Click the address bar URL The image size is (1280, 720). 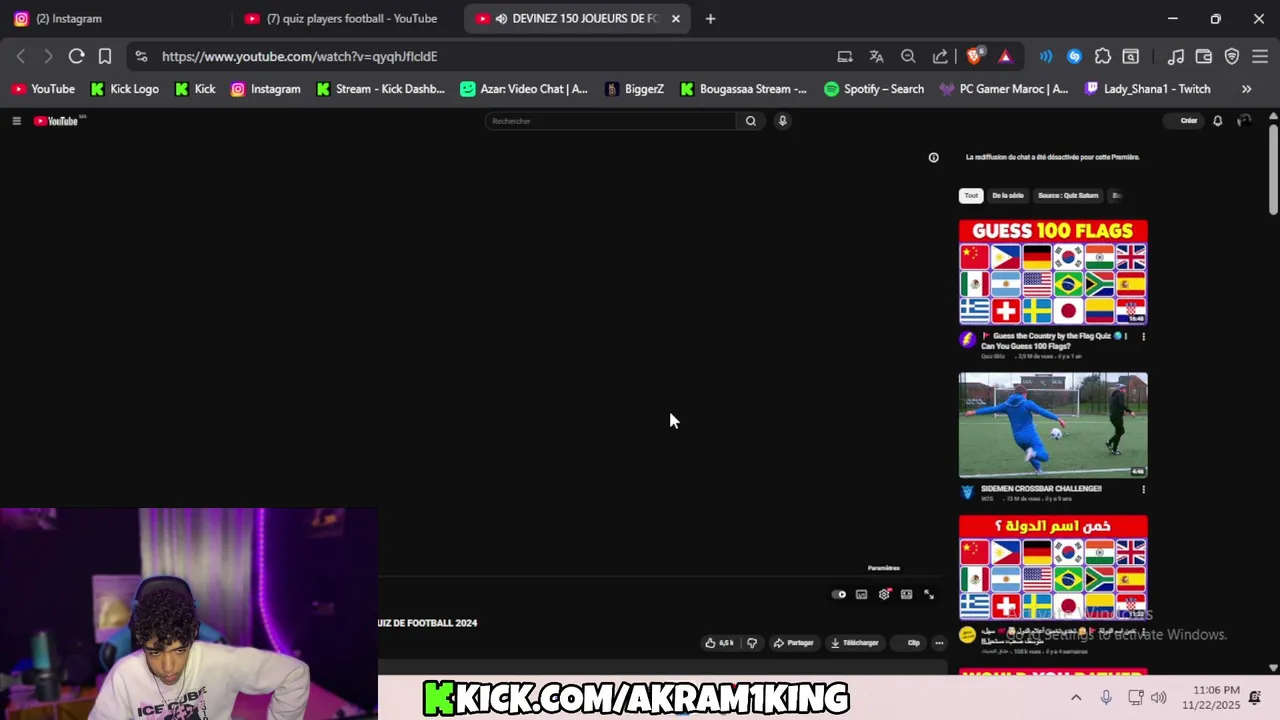[300, 57]
